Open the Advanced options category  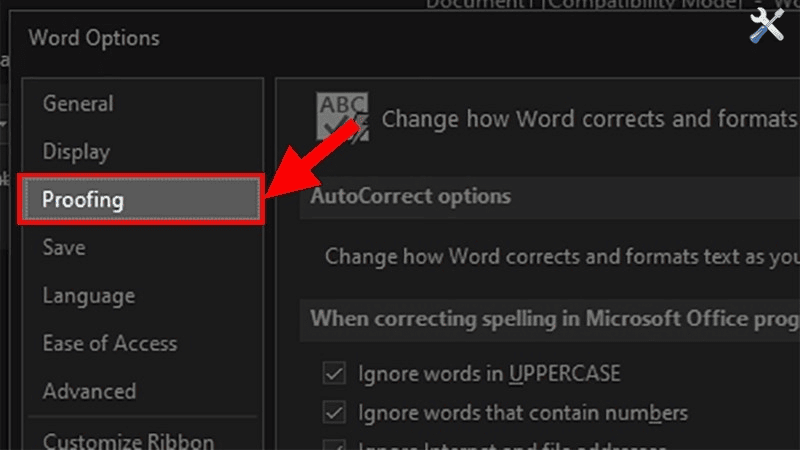pos(89,391)
